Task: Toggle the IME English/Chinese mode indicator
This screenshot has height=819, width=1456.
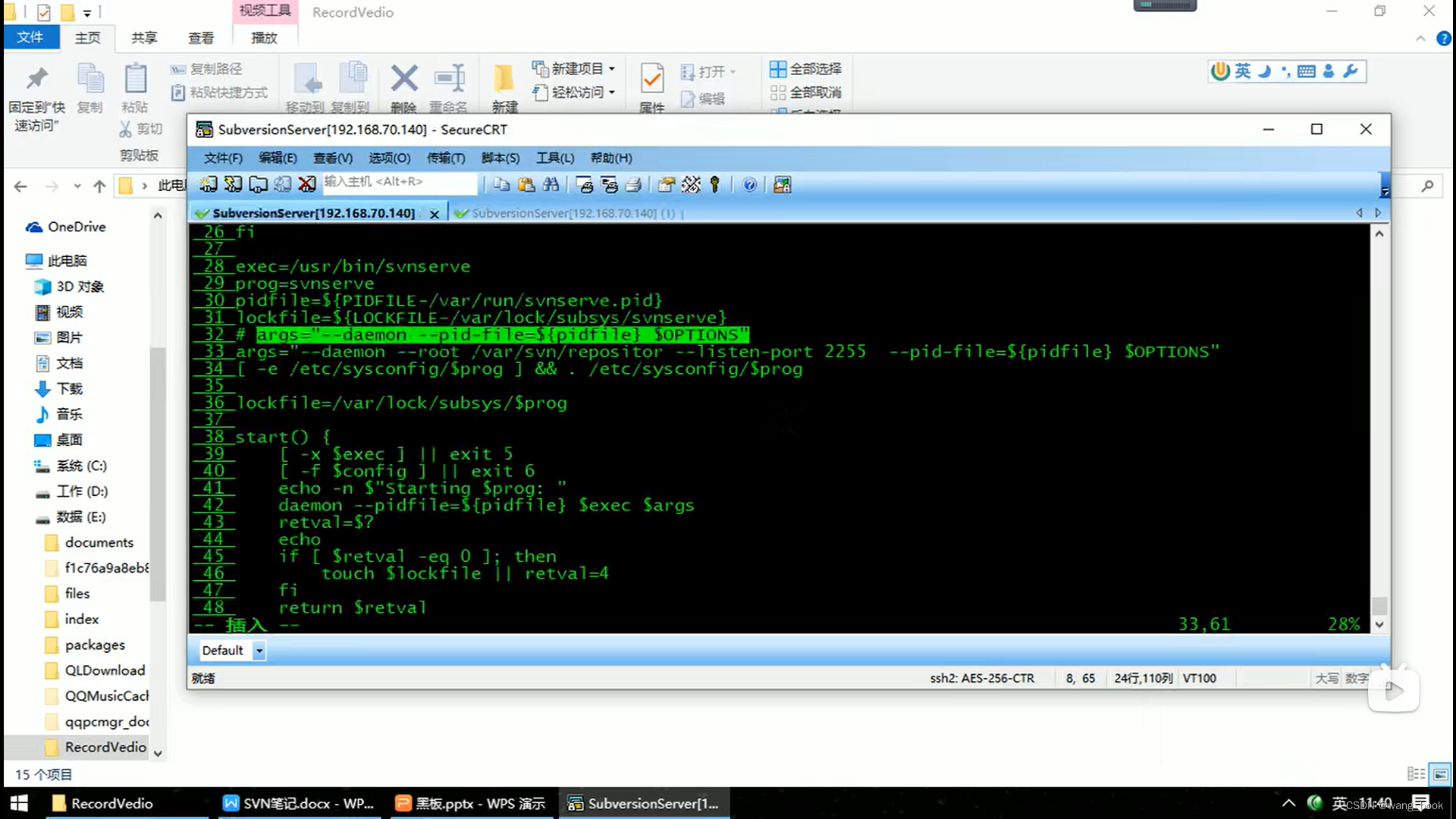Action: click(x=1242, y=71)
